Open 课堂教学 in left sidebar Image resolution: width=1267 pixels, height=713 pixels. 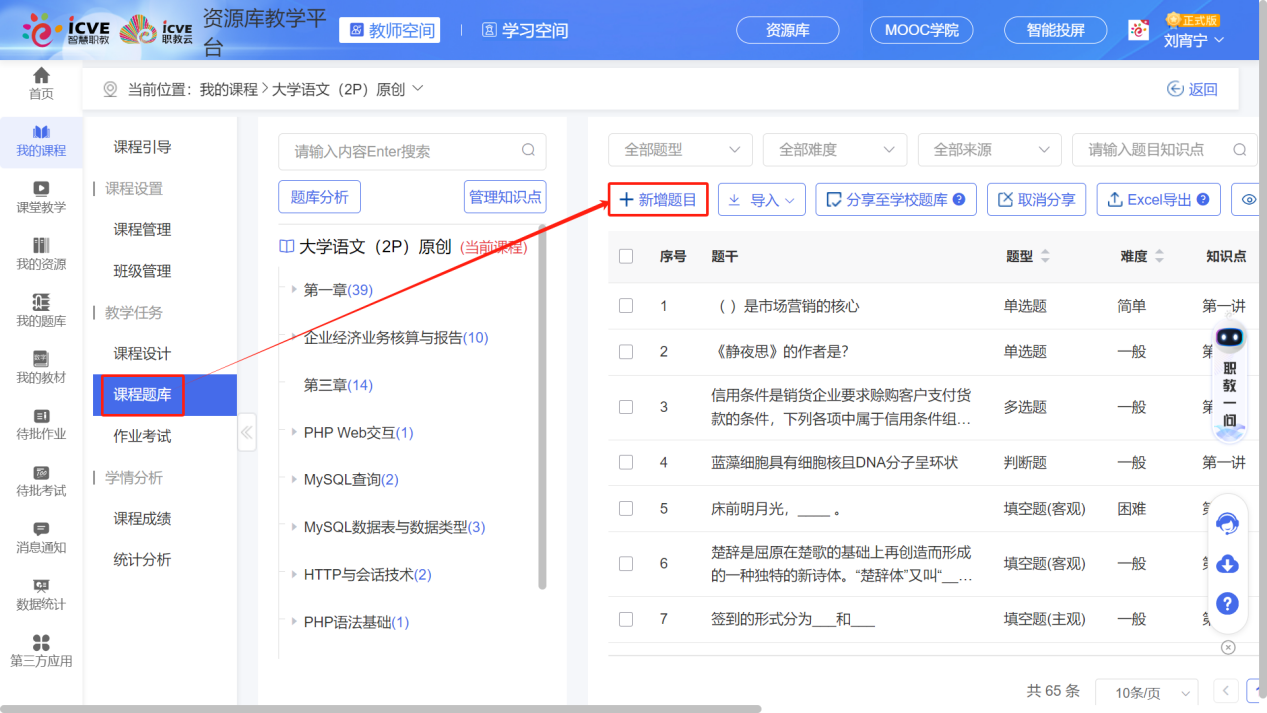[41, 196]
